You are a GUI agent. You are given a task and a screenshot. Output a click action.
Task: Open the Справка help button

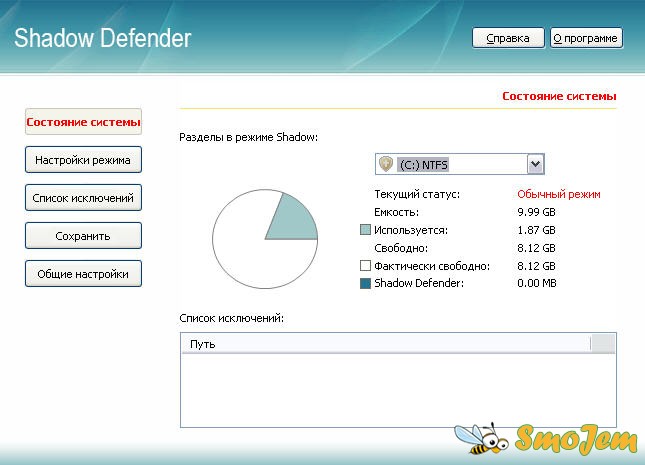(x=508, y=38)
